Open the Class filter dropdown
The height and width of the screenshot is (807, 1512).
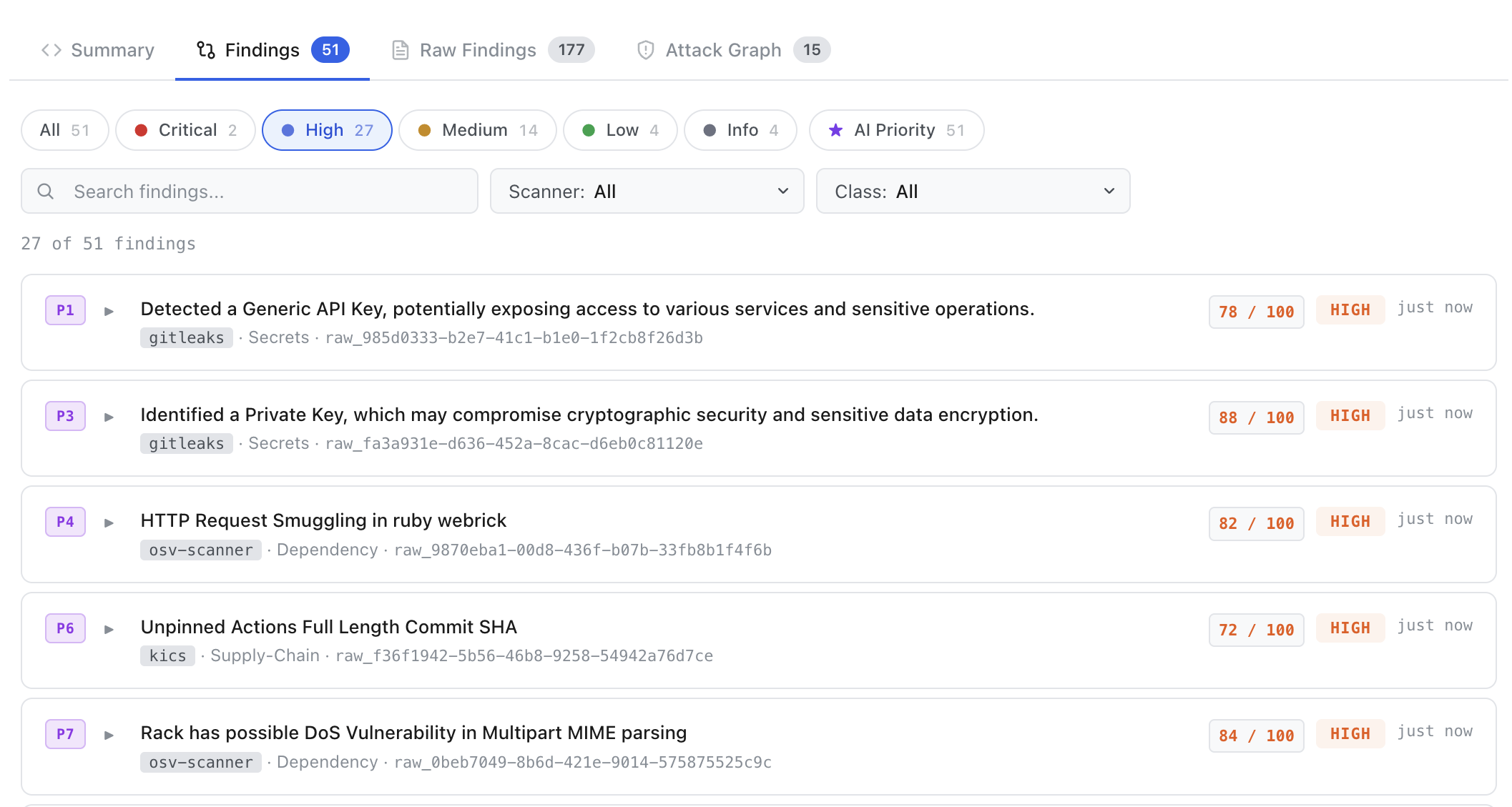[x=973, y=192]
